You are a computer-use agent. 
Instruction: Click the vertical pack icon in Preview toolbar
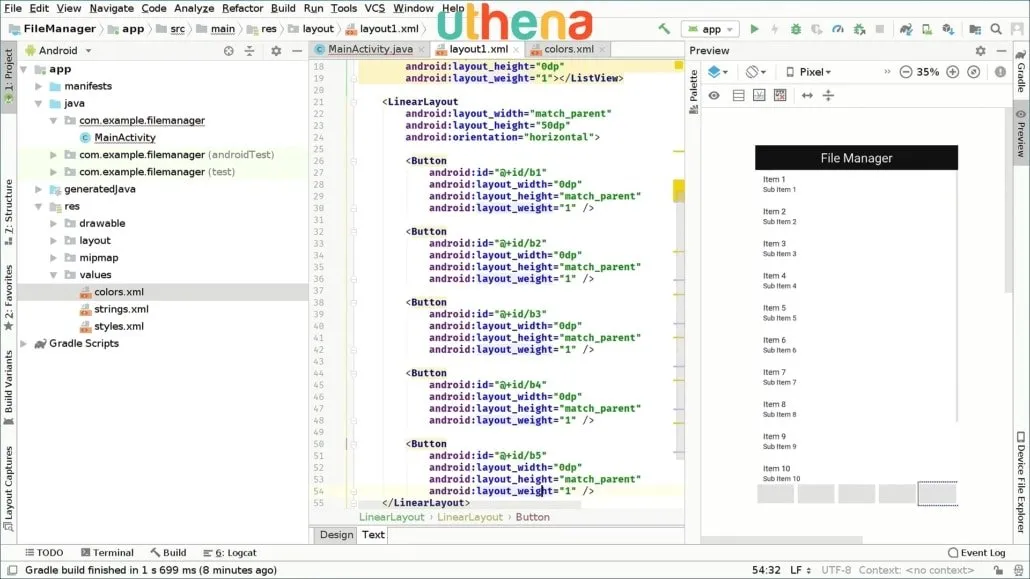point(828,95)
